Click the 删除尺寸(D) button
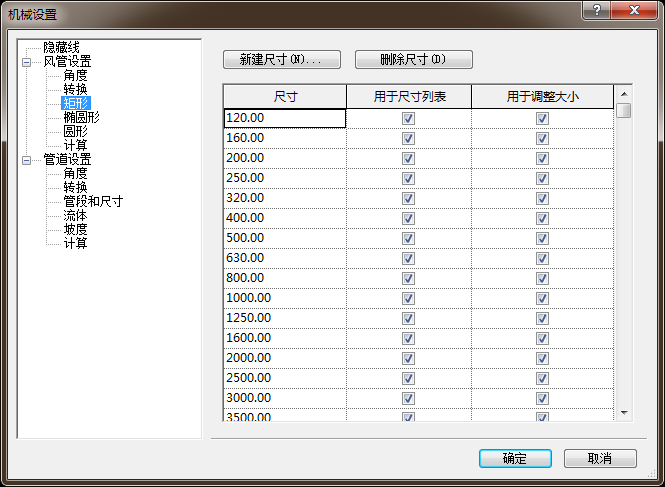 pyautogui.click(x=414, y=59)
